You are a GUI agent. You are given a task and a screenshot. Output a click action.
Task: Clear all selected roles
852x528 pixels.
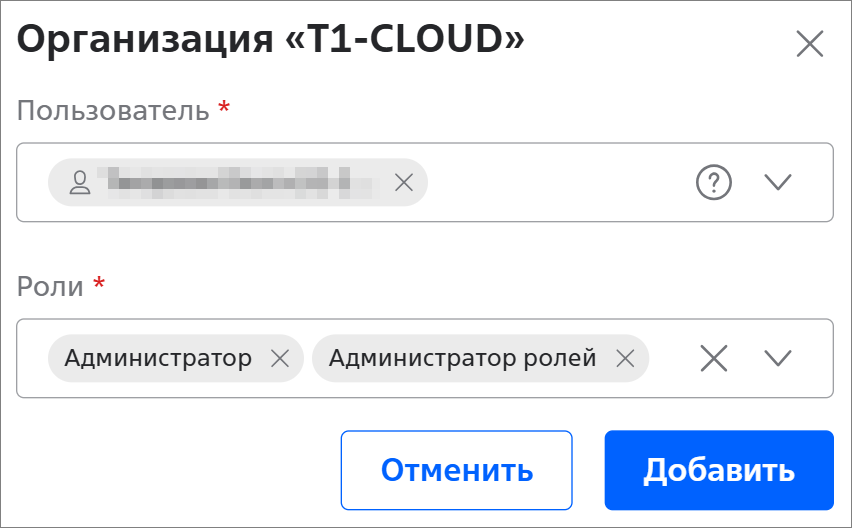tap(713, 358)
